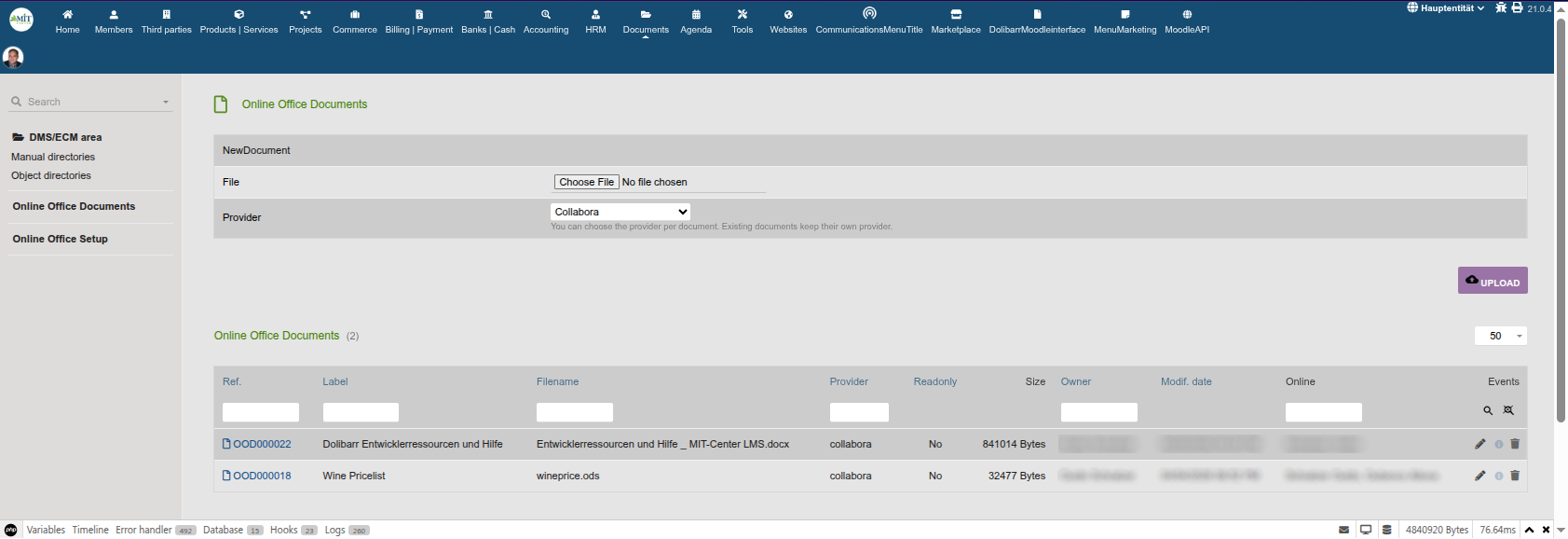Screen dimensions: 1568x539
Task: Click the Choose File button
Action: coord(586,182)
